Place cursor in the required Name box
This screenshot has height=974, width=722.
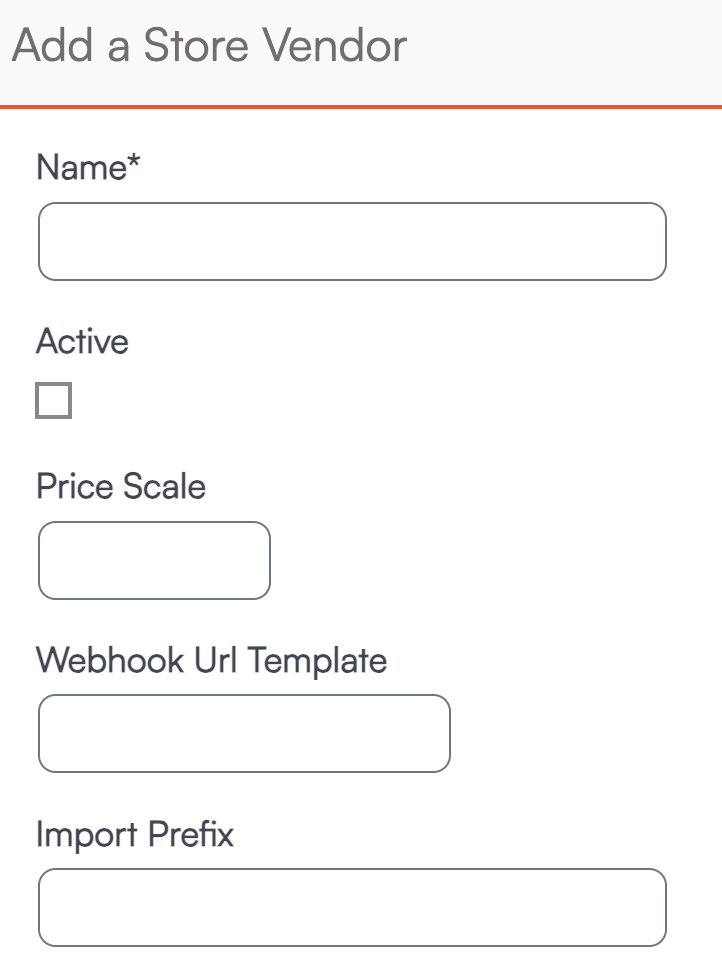coord(352,242)
